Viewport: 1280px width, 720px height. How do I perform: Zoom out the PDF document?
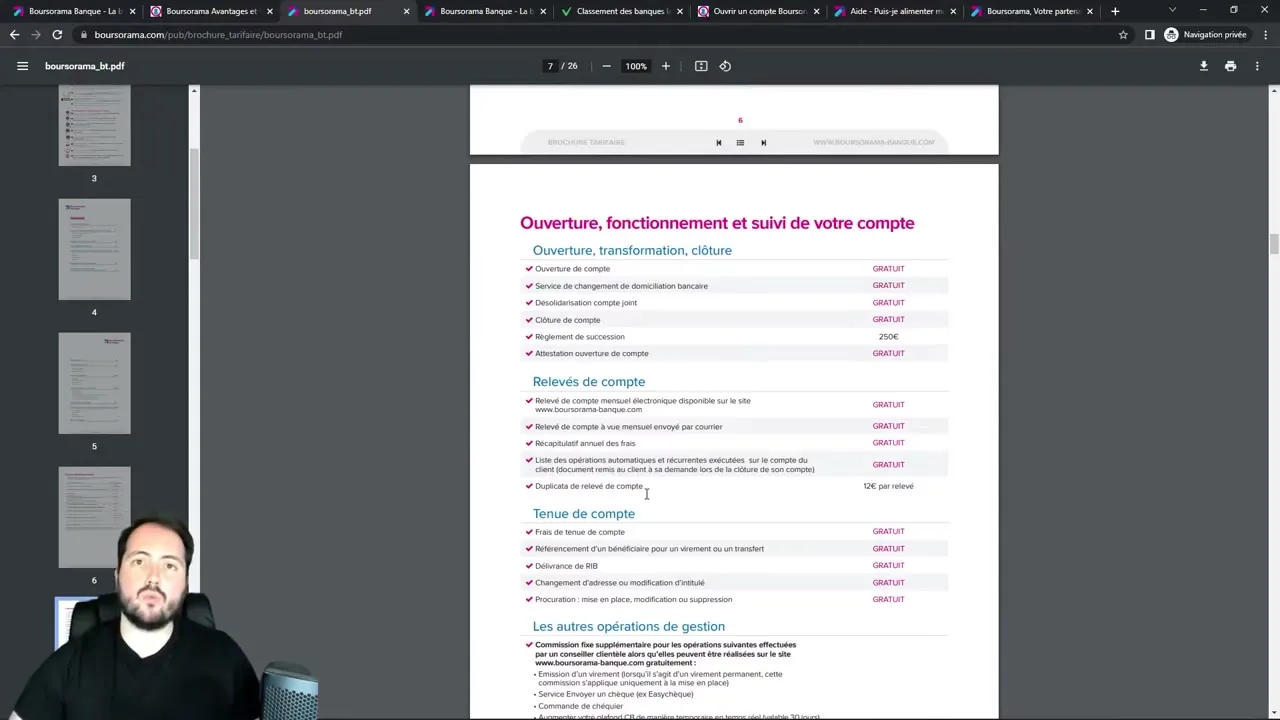point(606,66)
